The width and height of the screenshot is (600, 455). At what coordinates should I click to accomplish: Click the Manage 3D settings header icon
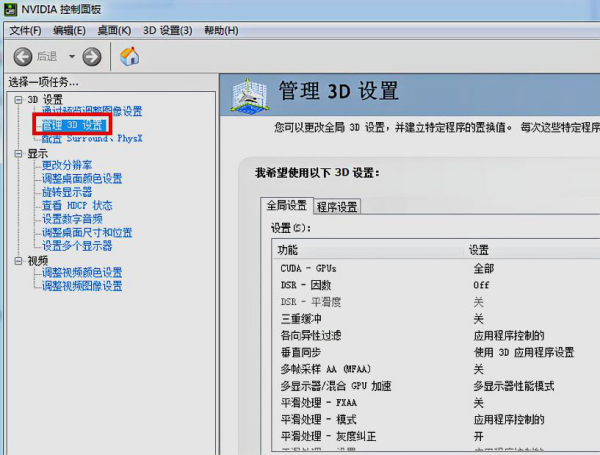click(249, 96)
